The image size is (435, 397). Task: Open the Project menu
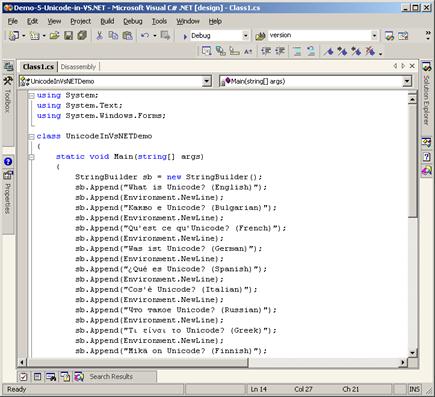point(80,21)
